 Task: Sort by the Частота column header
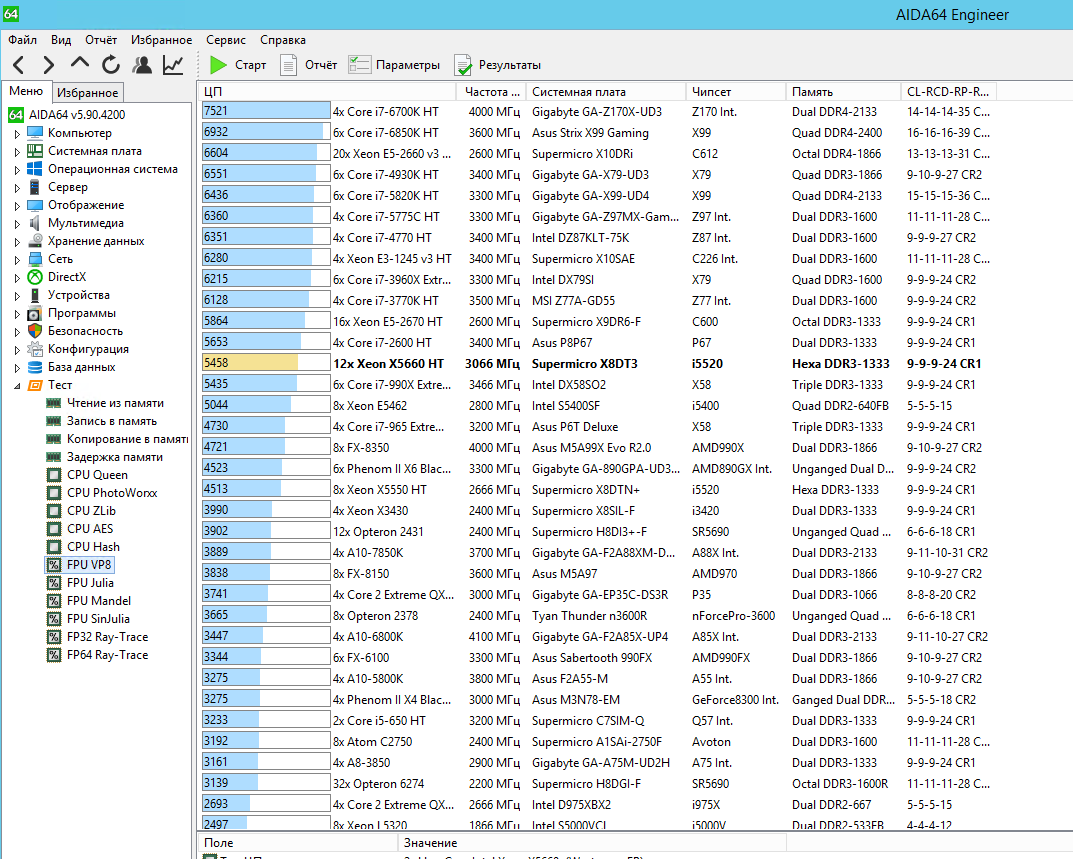(491, 92)
